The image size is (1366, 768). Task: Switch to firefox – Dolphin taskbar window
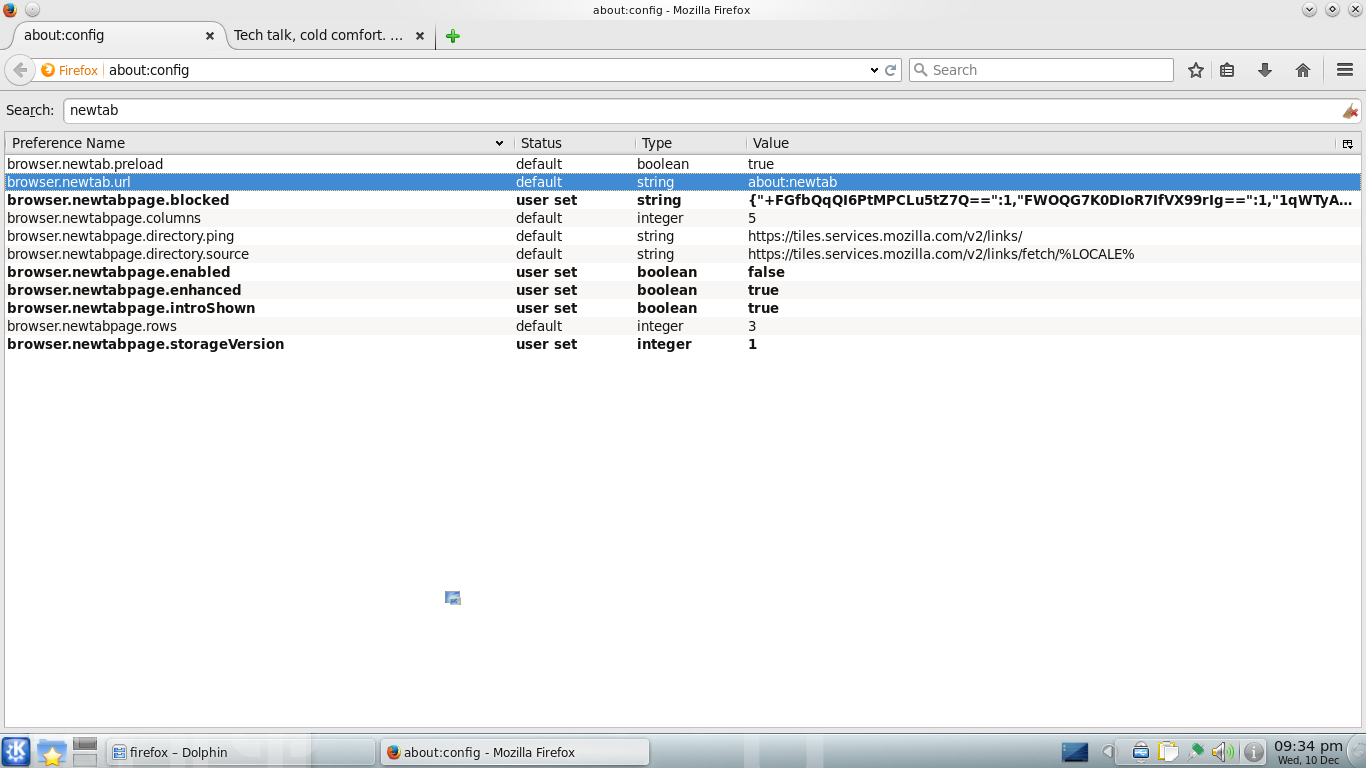240,752
